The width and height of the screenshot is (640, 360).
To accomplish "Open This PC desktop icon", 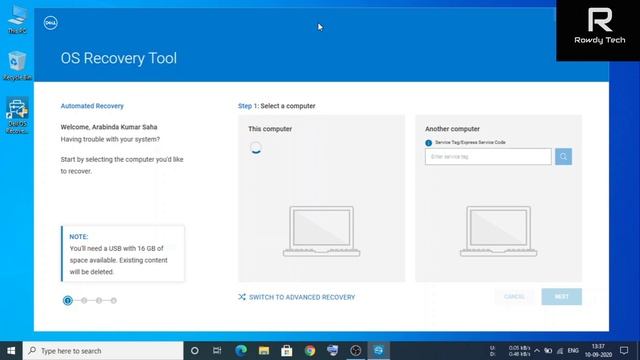I will tap(17, 19).
